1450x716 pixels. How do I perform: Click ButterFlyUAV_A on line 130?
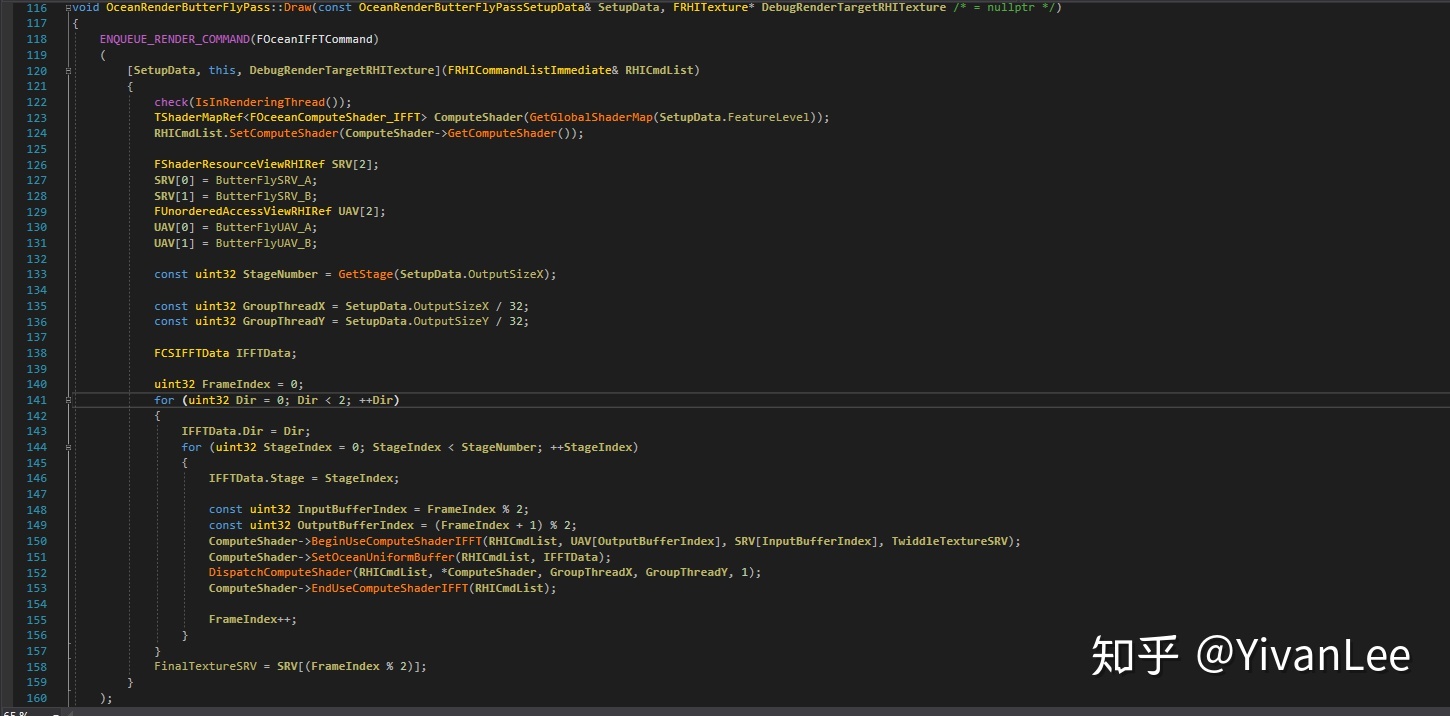coord(263,227)
